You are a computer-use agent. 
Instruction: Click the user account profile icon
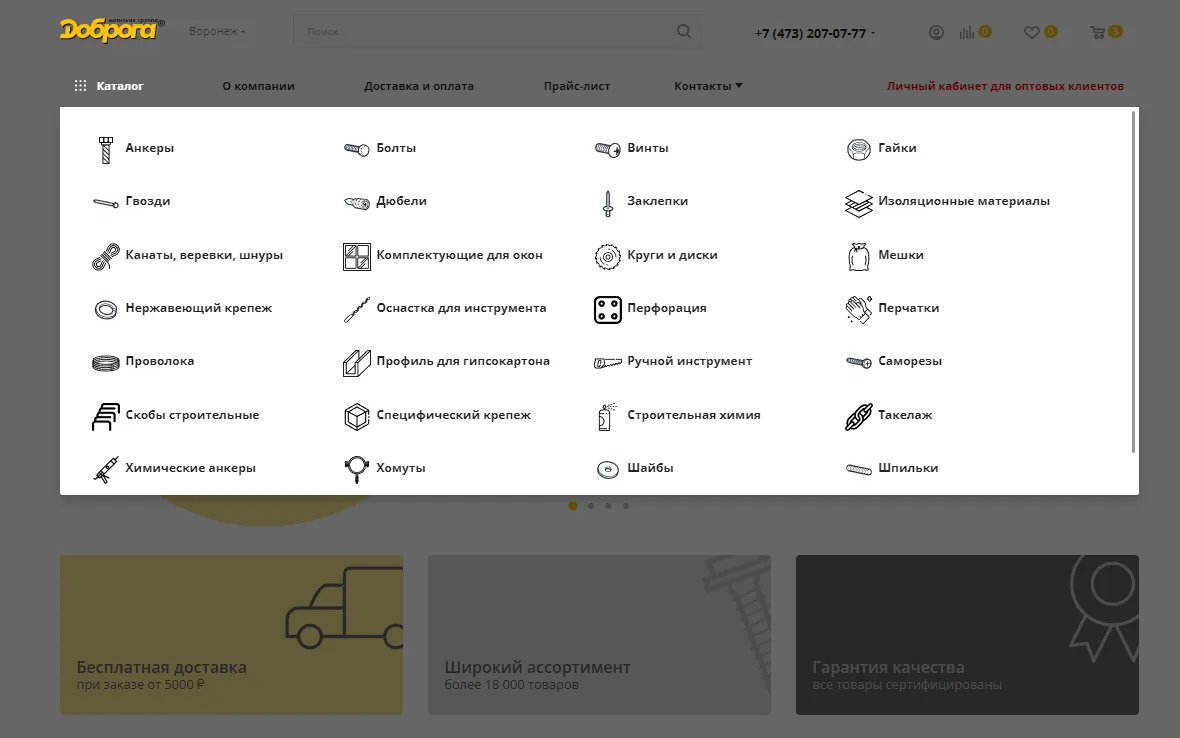[936, 32]
